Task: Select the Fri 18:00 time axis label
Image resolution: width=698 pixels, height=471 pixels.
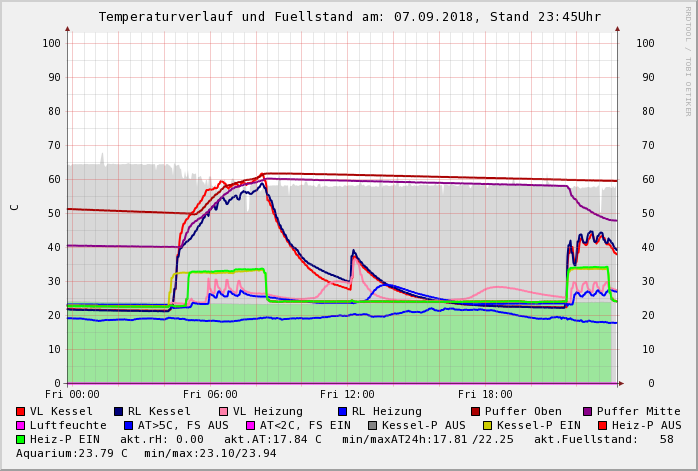Action: [x=485, y=395]
